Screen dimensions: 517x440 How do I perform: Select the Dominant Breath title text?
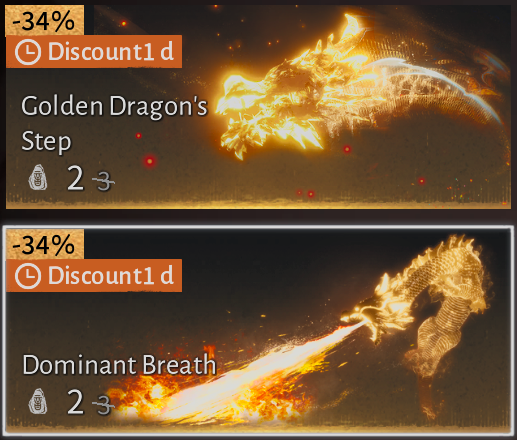click(119, 365)
